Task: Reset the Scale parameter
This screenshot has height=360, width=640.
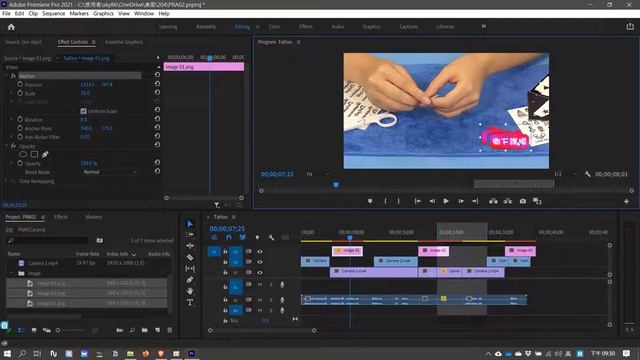Action: point(157,93)
